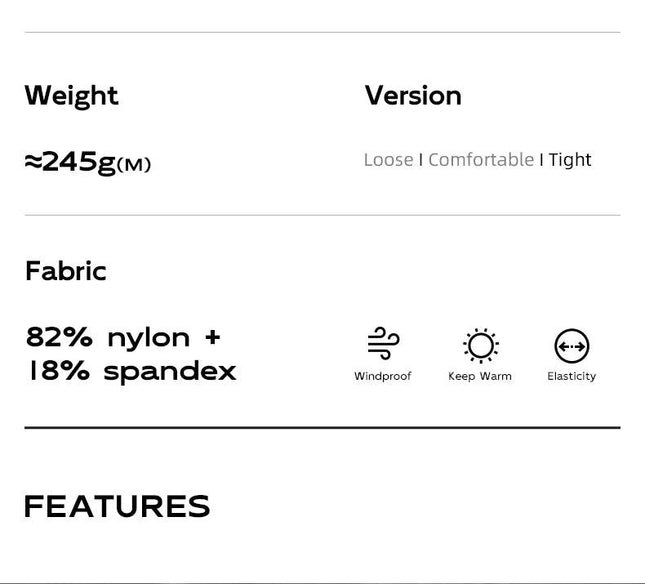Click the 82% nylon text

coord(108,338)
